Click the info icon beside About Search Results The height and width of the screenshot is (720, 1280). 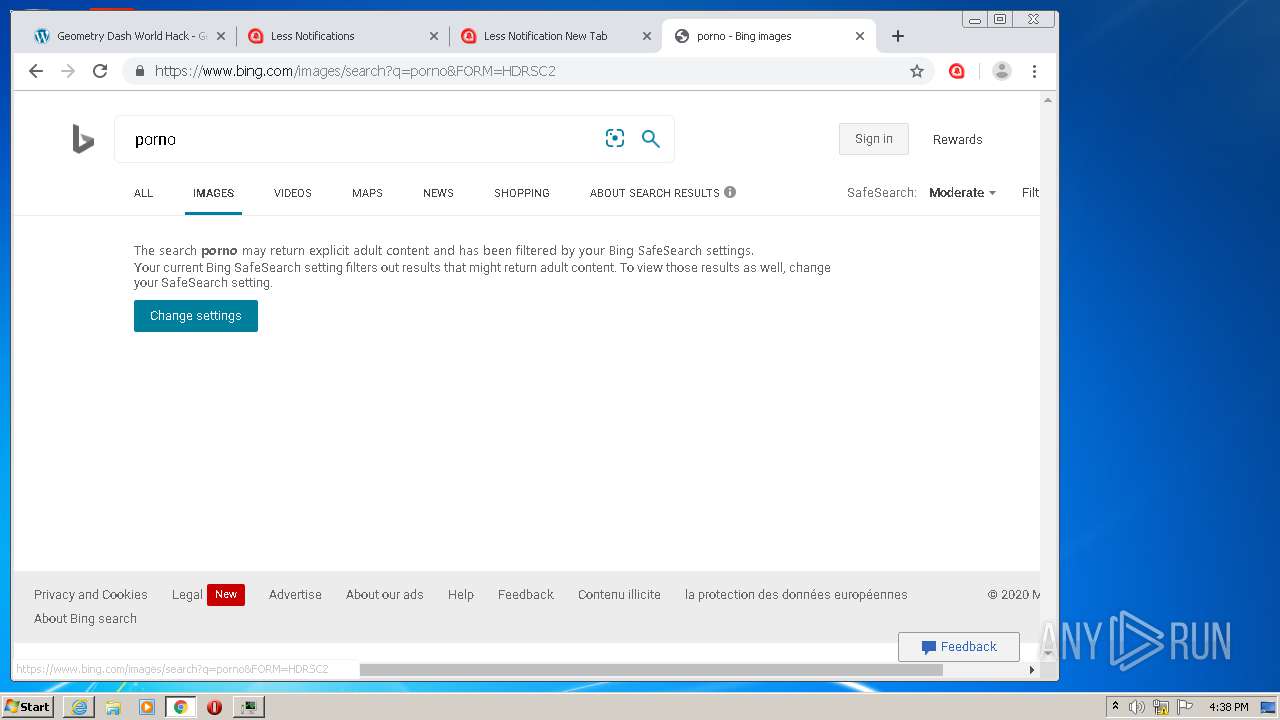click(x=730, y=192)
